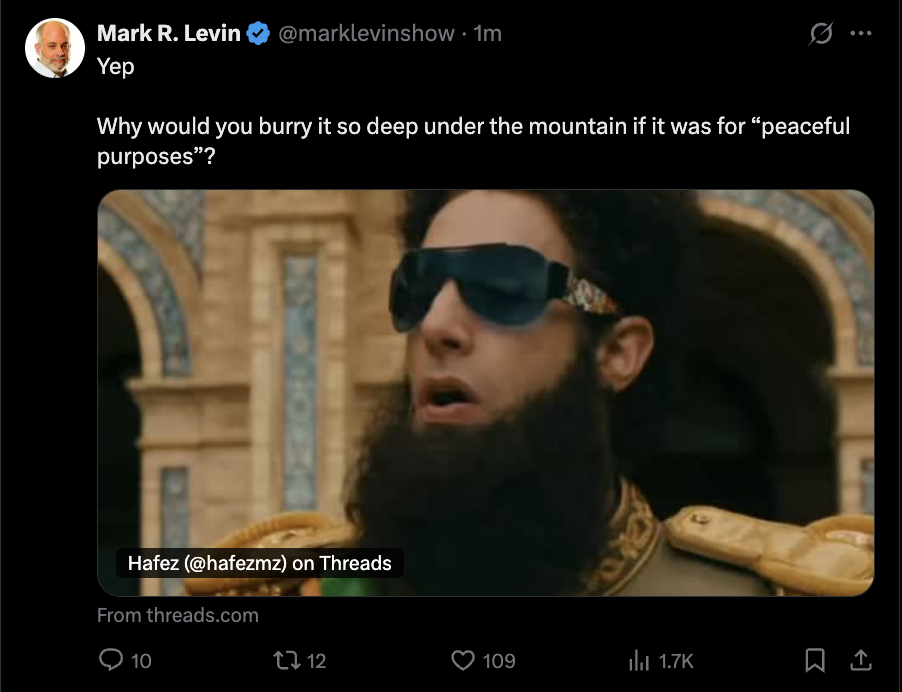Image resolution: width=902 pixels, height=692 pixels.
Task: Click the 12 reposts count
Action: [316, 660]
